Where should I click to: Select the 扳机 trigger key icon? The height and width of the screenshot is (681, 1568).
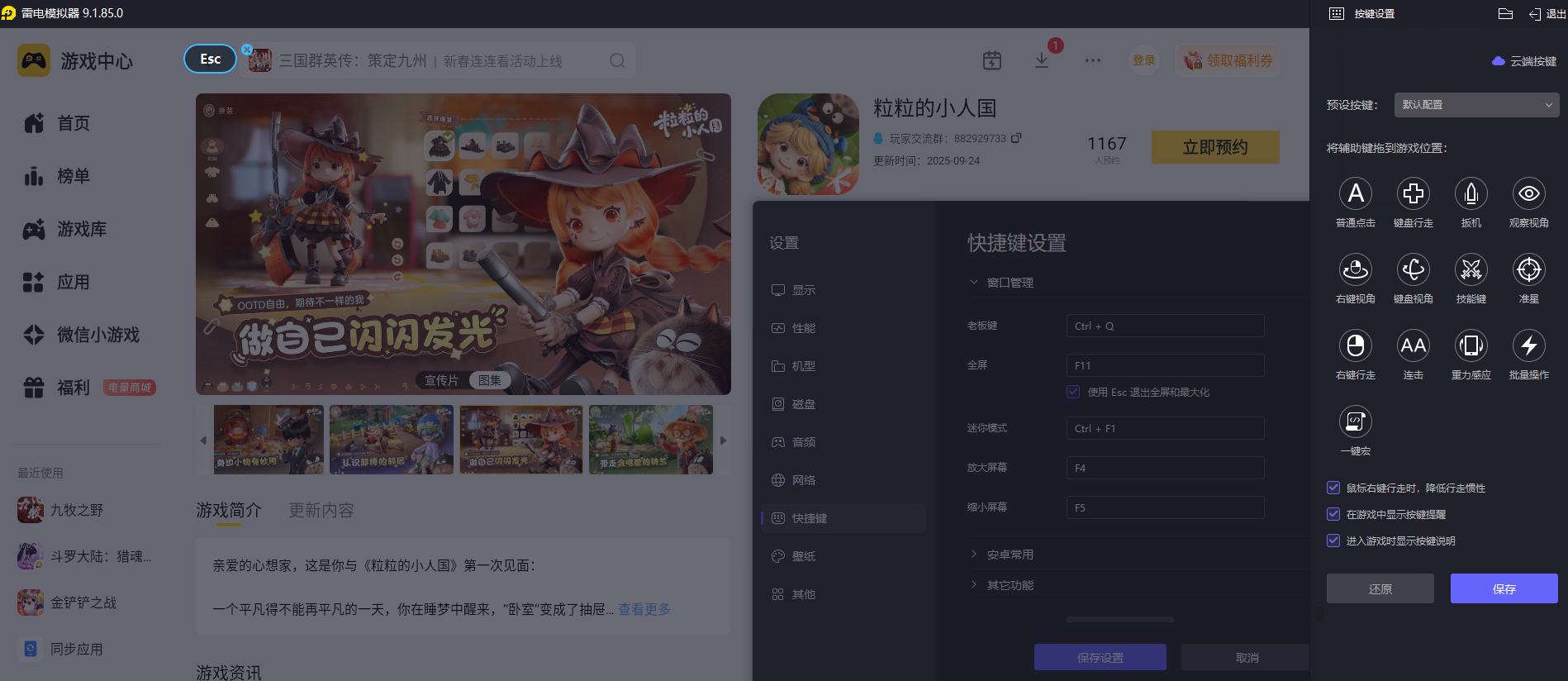coord(1471,193)
